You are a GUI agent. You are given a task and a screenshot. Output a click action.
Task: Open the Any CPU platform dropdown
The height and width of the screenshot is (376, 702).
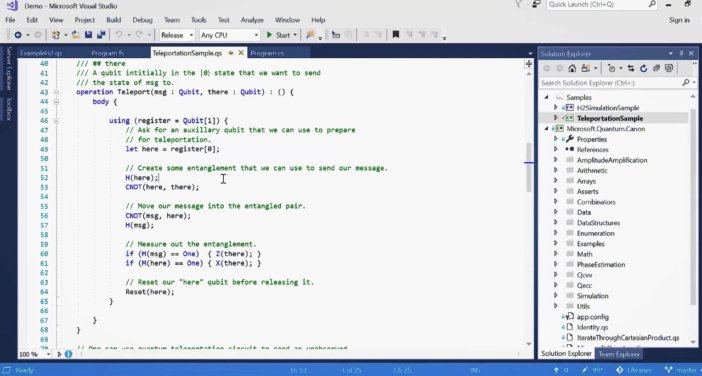point(229,35)
